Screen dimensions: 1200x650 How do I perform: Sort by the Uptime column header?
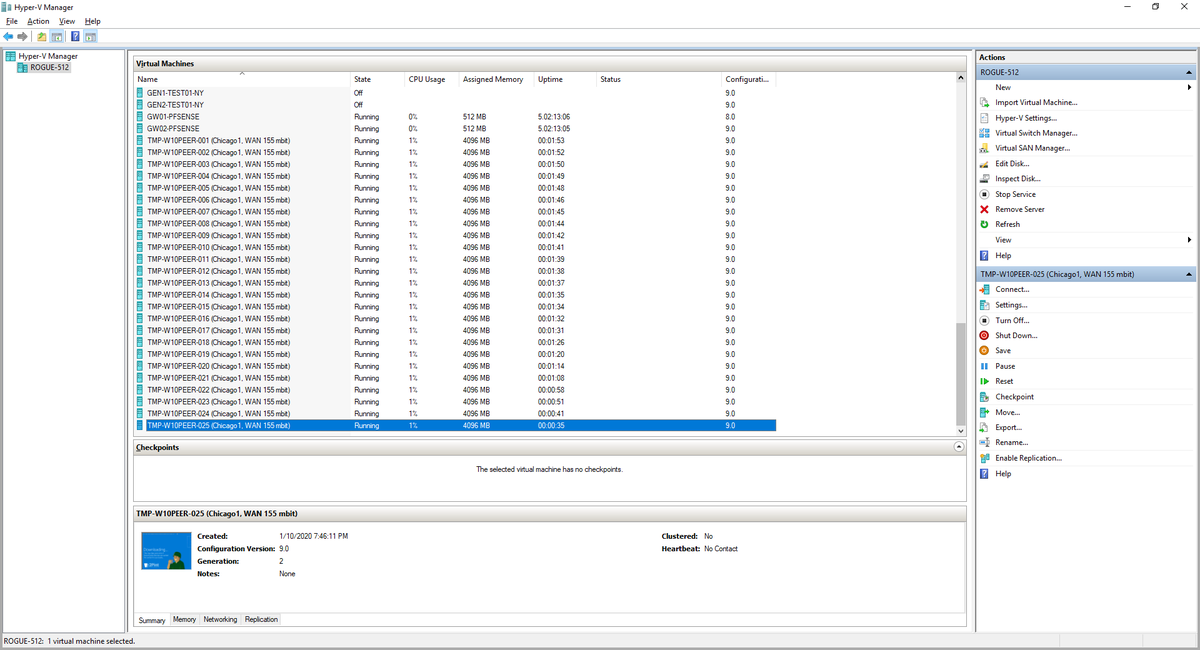coord(564,79)
